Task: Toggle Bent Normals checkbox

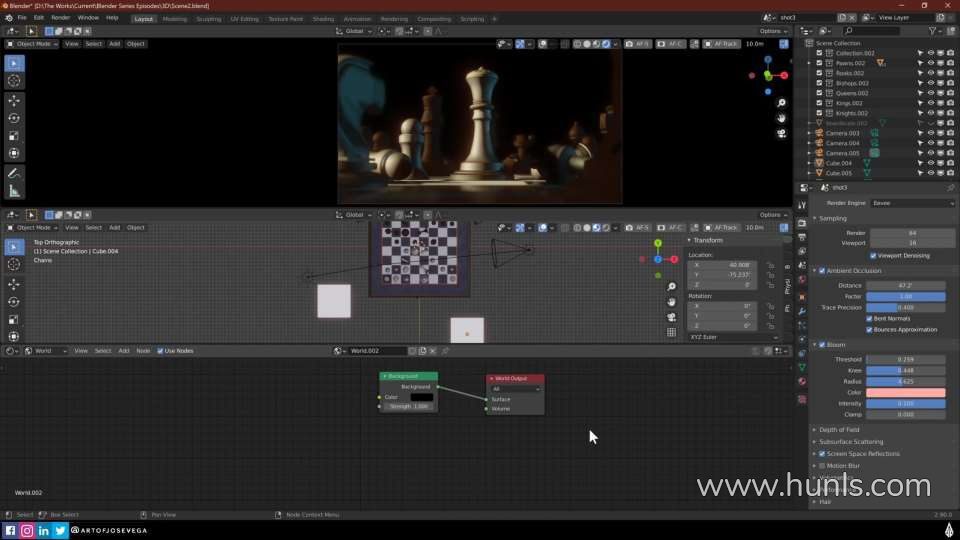Action: pyautogui.click(x=869, y=318)
